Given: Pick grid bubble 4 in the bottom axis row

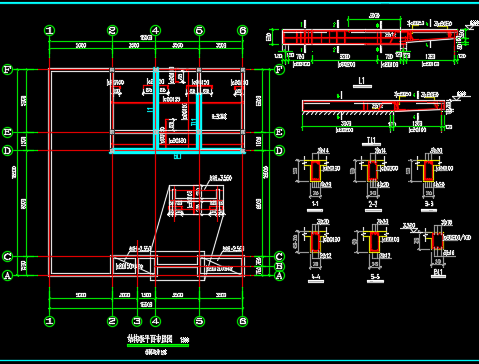Looking at the screenshot, I should pyautogui.click(x=155, y=321).
